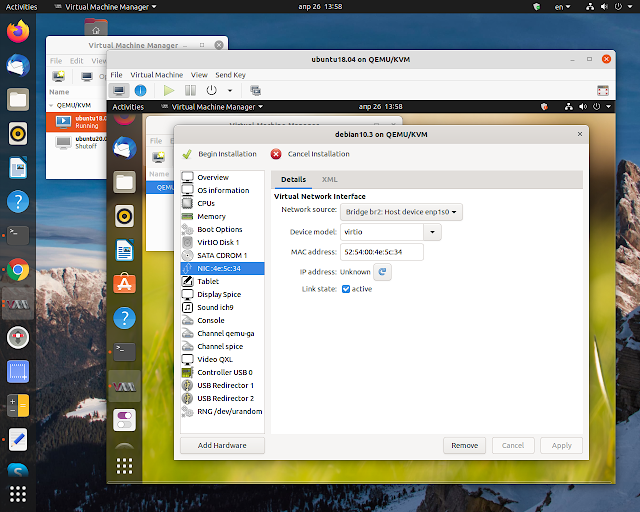
Task: Launch Chrome from the host dock
Action: click(18, 270)
